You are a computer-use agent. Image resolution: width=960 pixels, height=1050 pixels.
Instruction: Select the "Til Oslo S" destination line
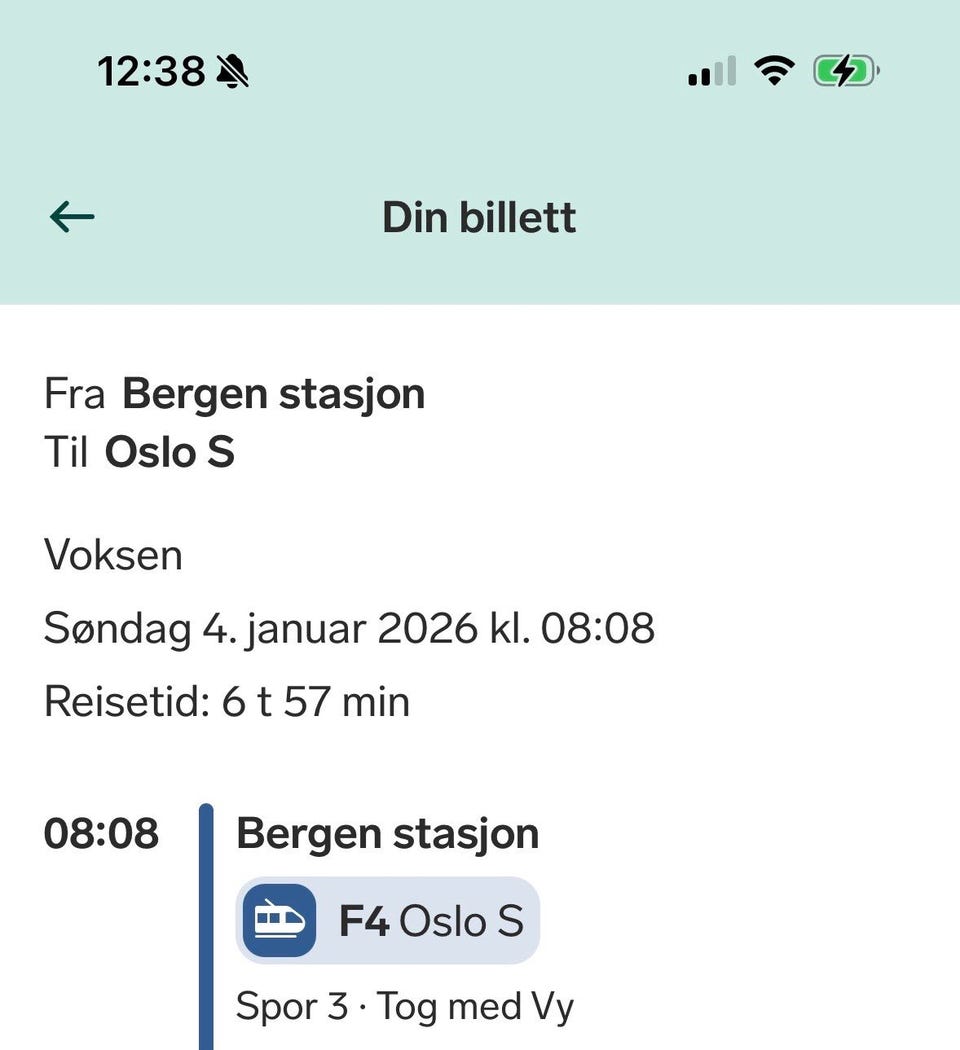(139, 453)
